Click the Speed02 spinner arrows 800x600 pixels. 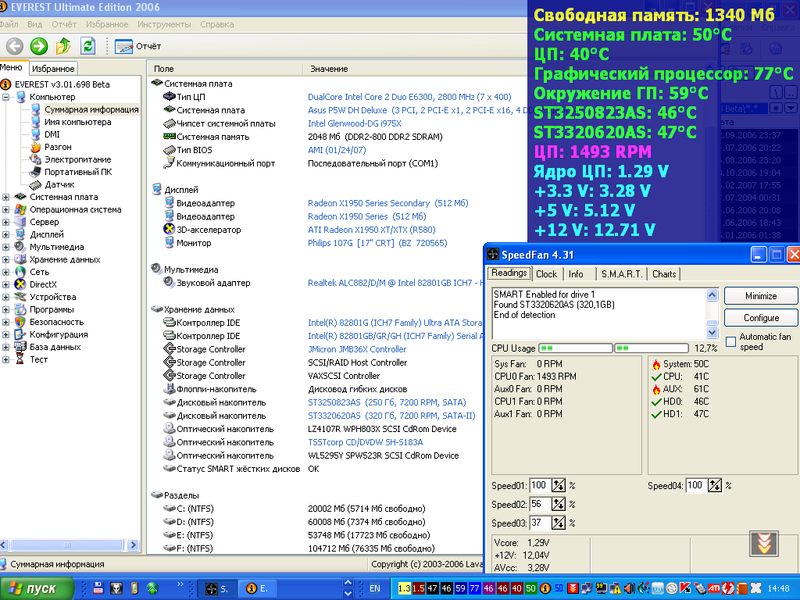(x=560, y=504)
